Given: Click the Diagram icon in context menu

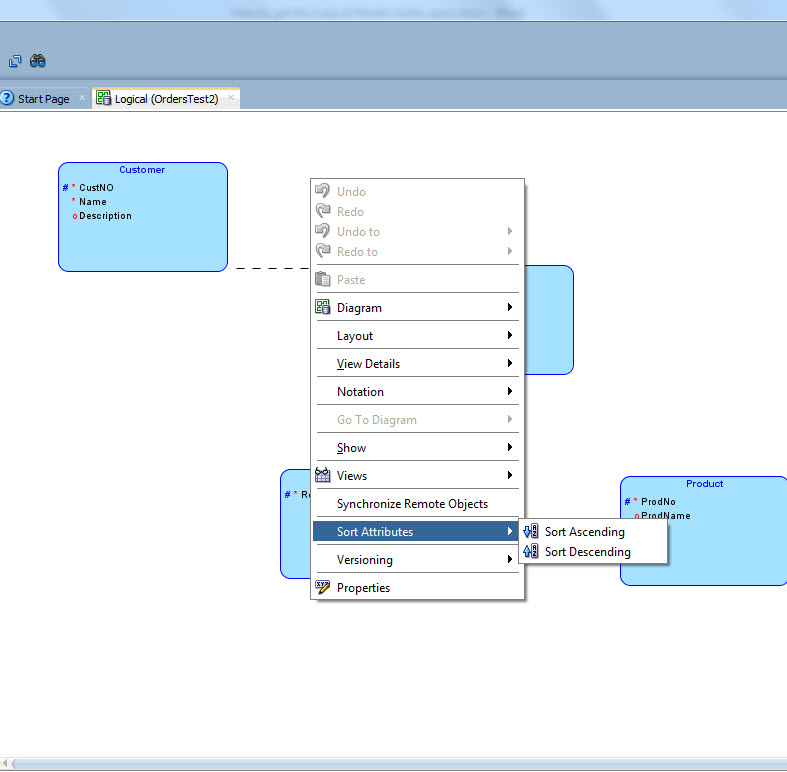Looking at the screenshot, I should pyautogui.click(x=323, y=308).
